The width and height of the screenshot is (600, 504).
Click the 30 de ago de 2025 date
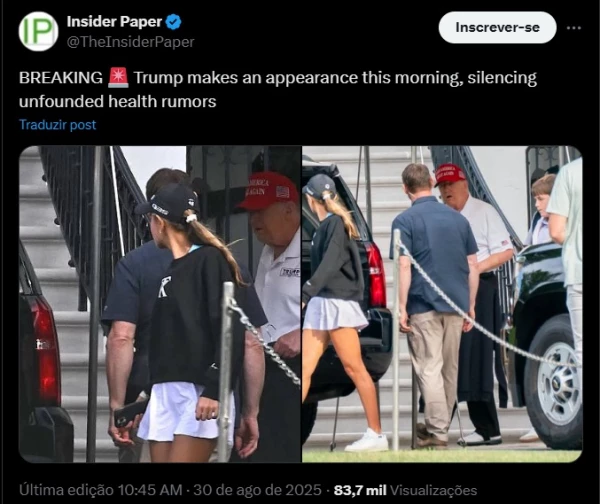tap(257, 490)
